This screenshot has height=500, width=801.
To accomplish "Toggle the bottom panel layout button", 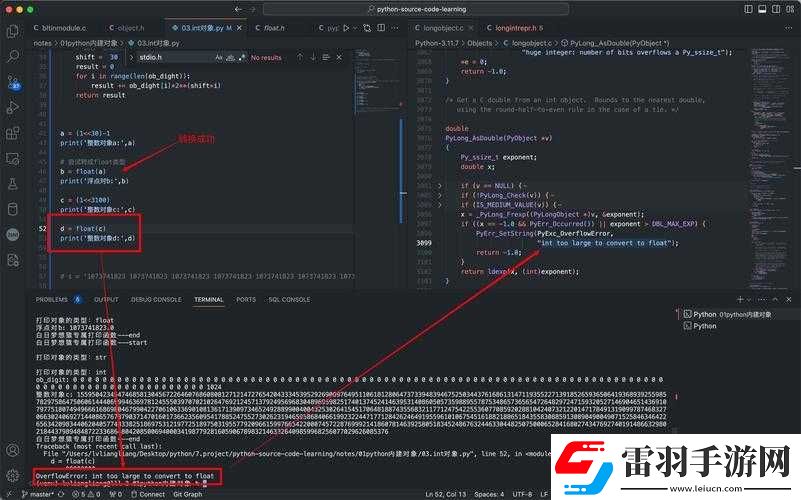I will click(x=762, y=9).
